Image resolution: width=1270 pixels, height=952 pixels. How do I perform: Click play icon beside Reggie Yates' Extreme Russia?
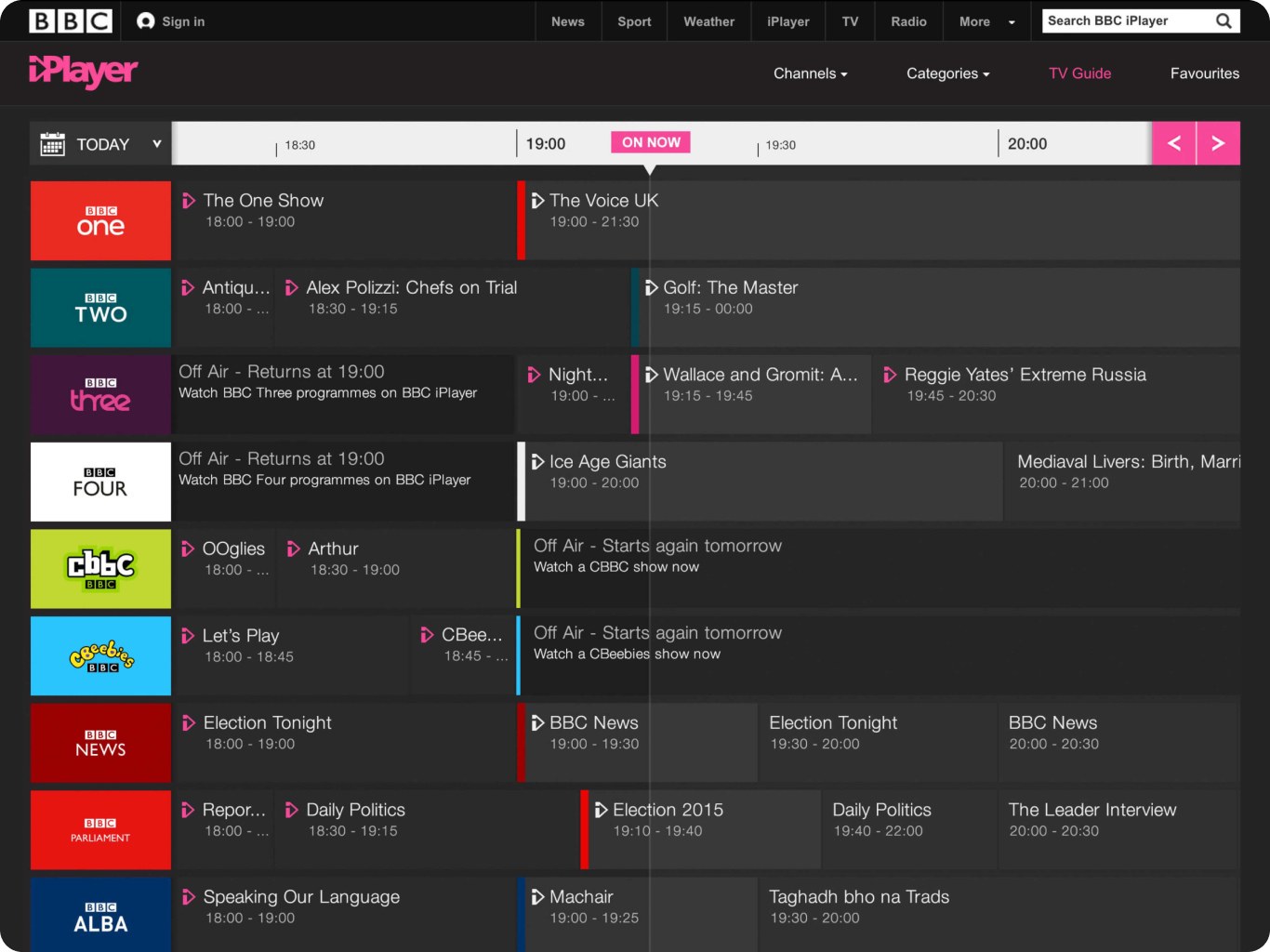890,375
